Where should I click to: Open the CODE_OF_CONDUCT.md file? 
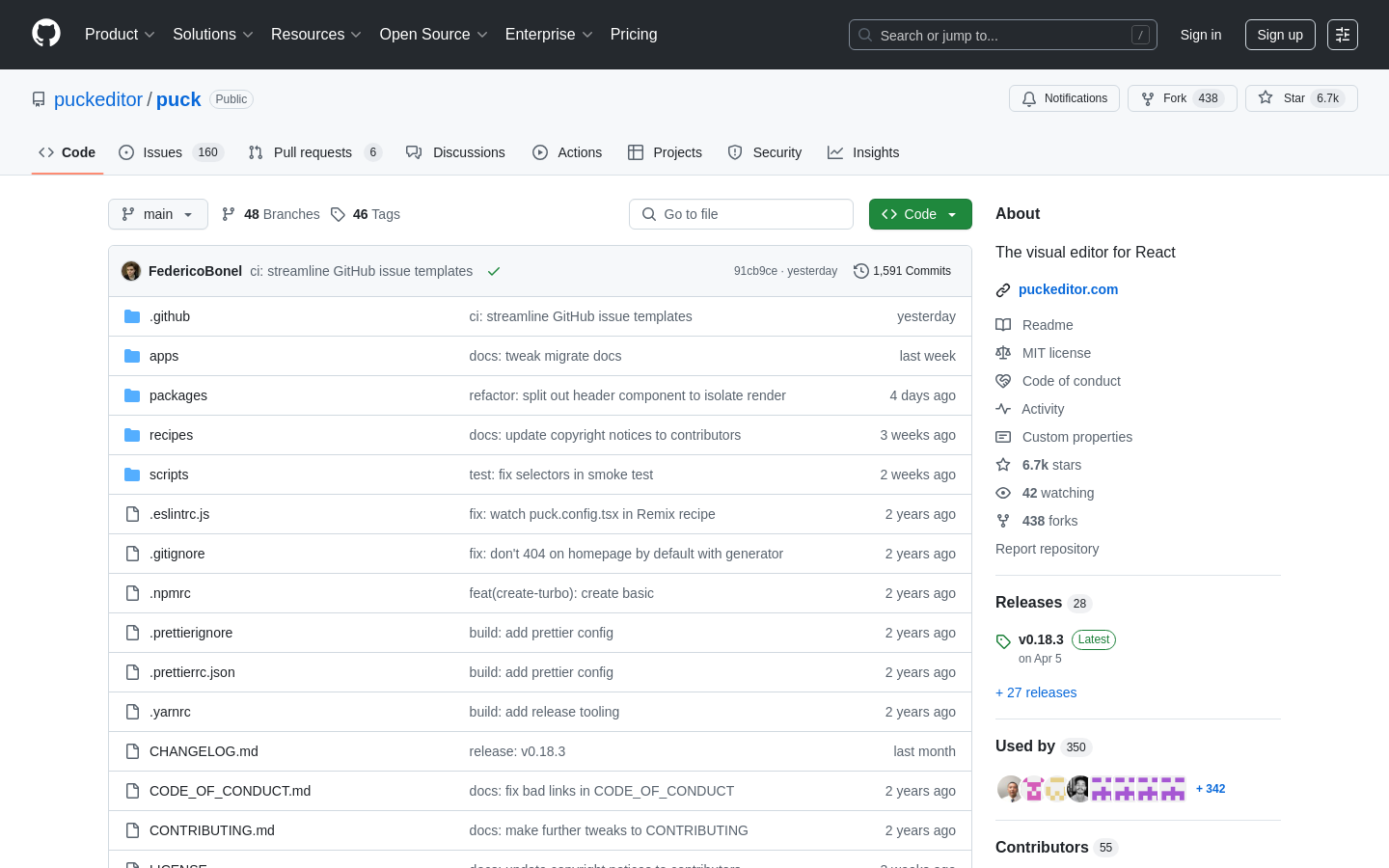231,791
